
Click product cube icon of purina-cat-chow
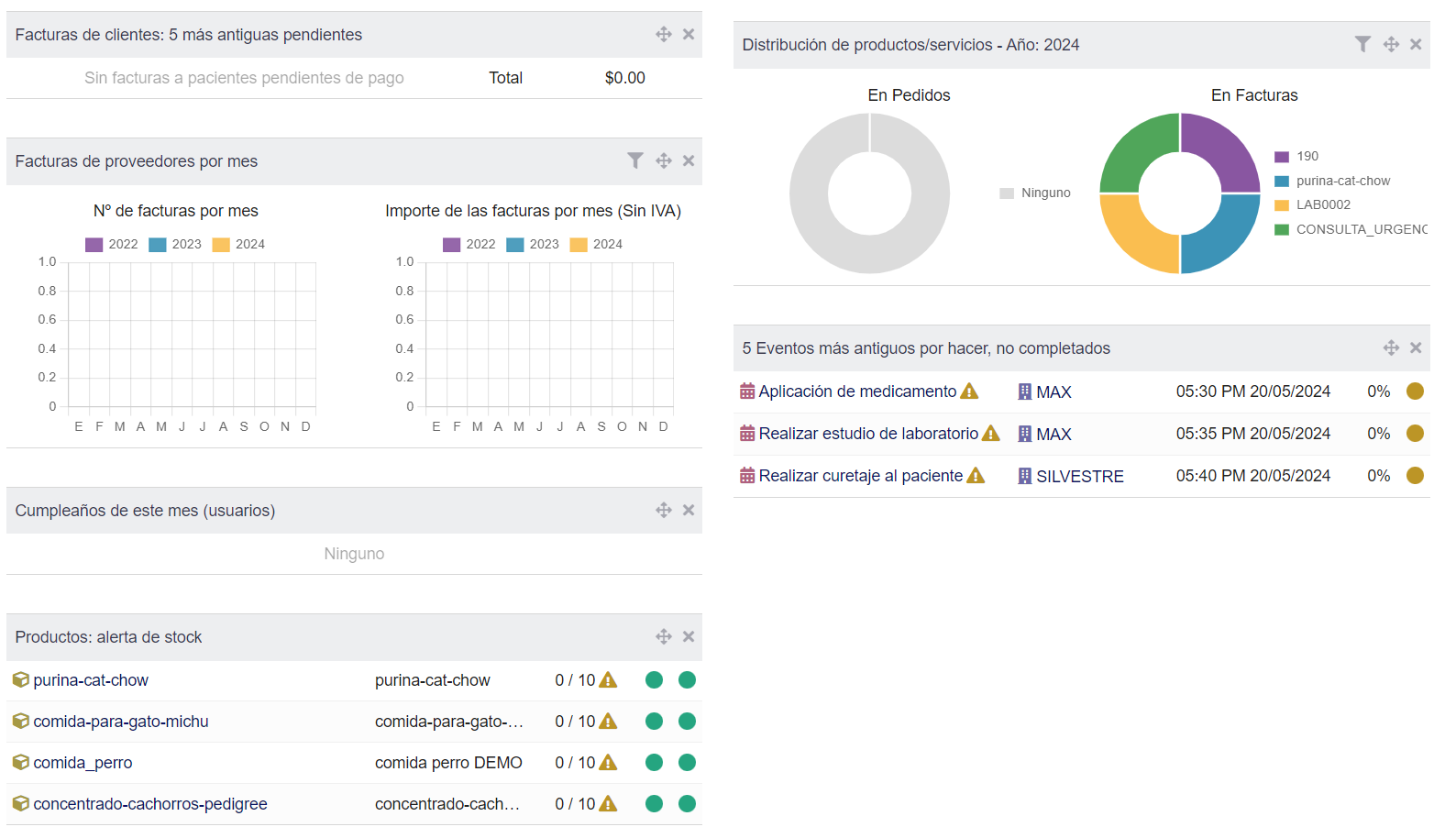click(20, 679)
